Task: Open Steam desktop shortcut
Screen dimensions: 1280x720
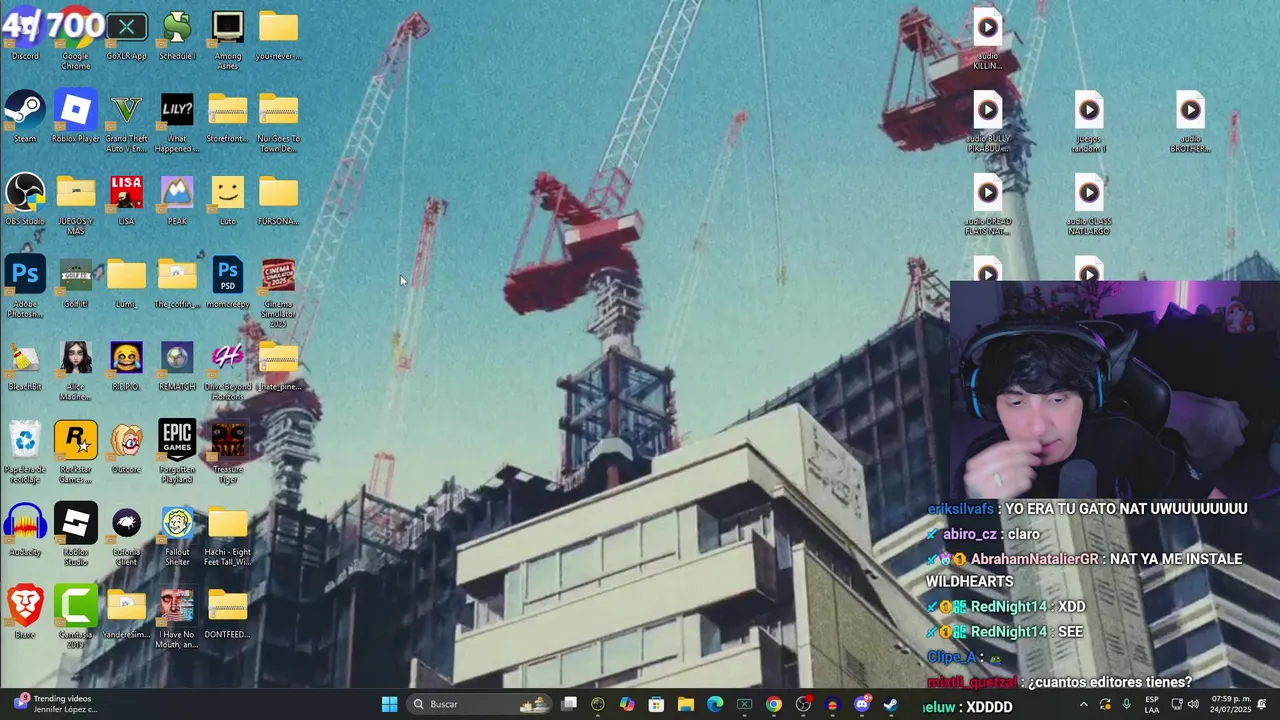Action: 25,117
